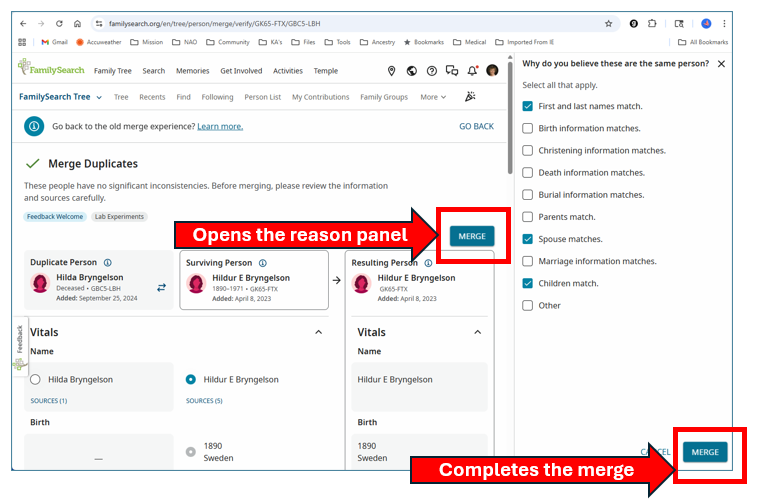Open notifications bell icon
This screenshot has width=762, height=501.
(x=472, y=71)
